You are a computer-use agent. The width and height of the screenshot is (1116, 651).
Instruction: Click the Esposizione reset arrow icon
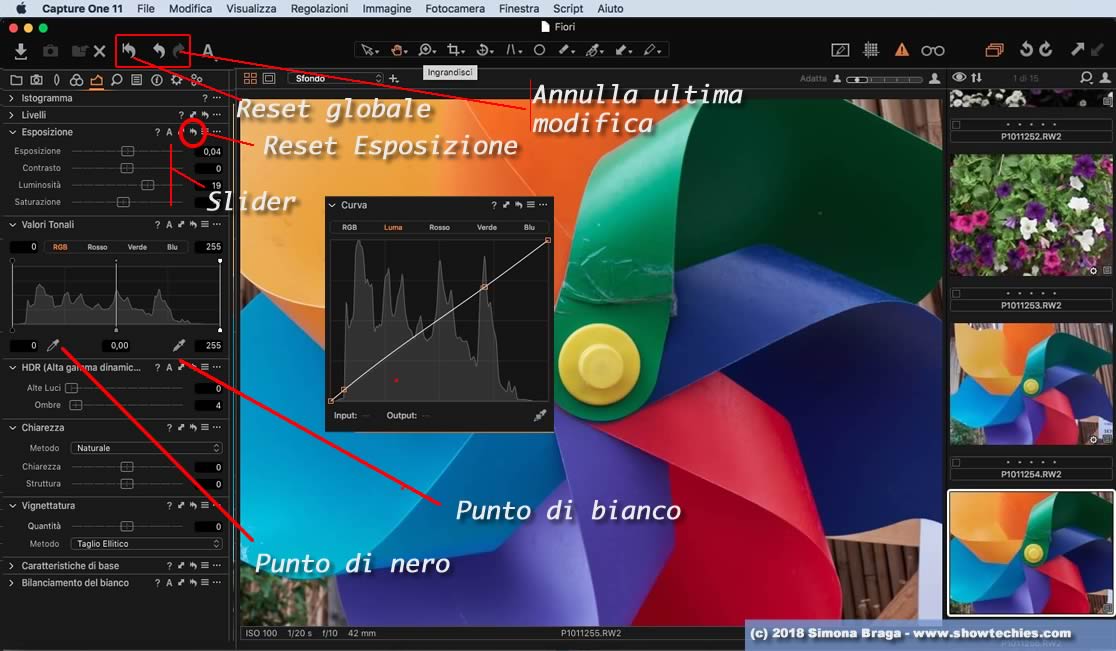[192, 132]
